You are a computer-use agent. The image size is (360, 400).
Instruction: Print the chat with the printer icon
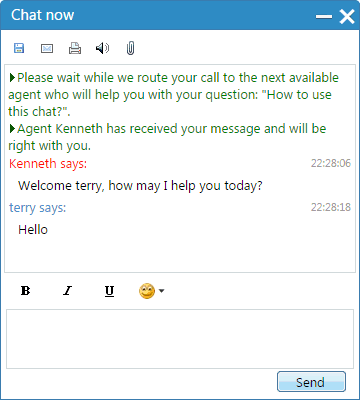coord(75,48)
